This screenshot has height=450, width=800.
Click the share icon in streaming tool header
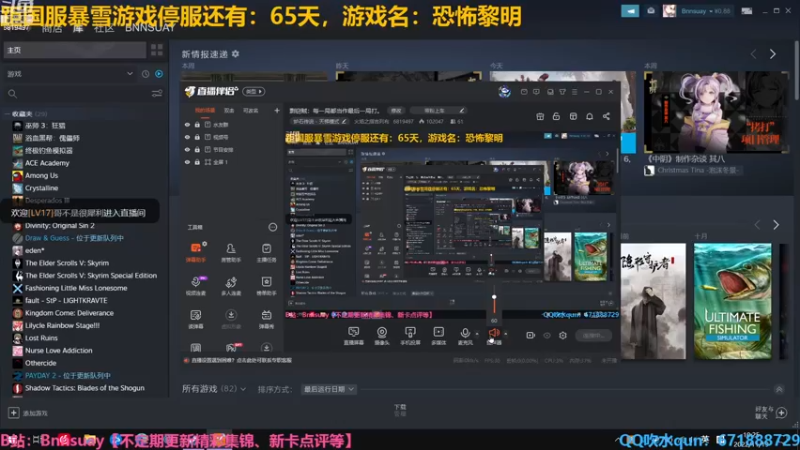click(606, 116)
